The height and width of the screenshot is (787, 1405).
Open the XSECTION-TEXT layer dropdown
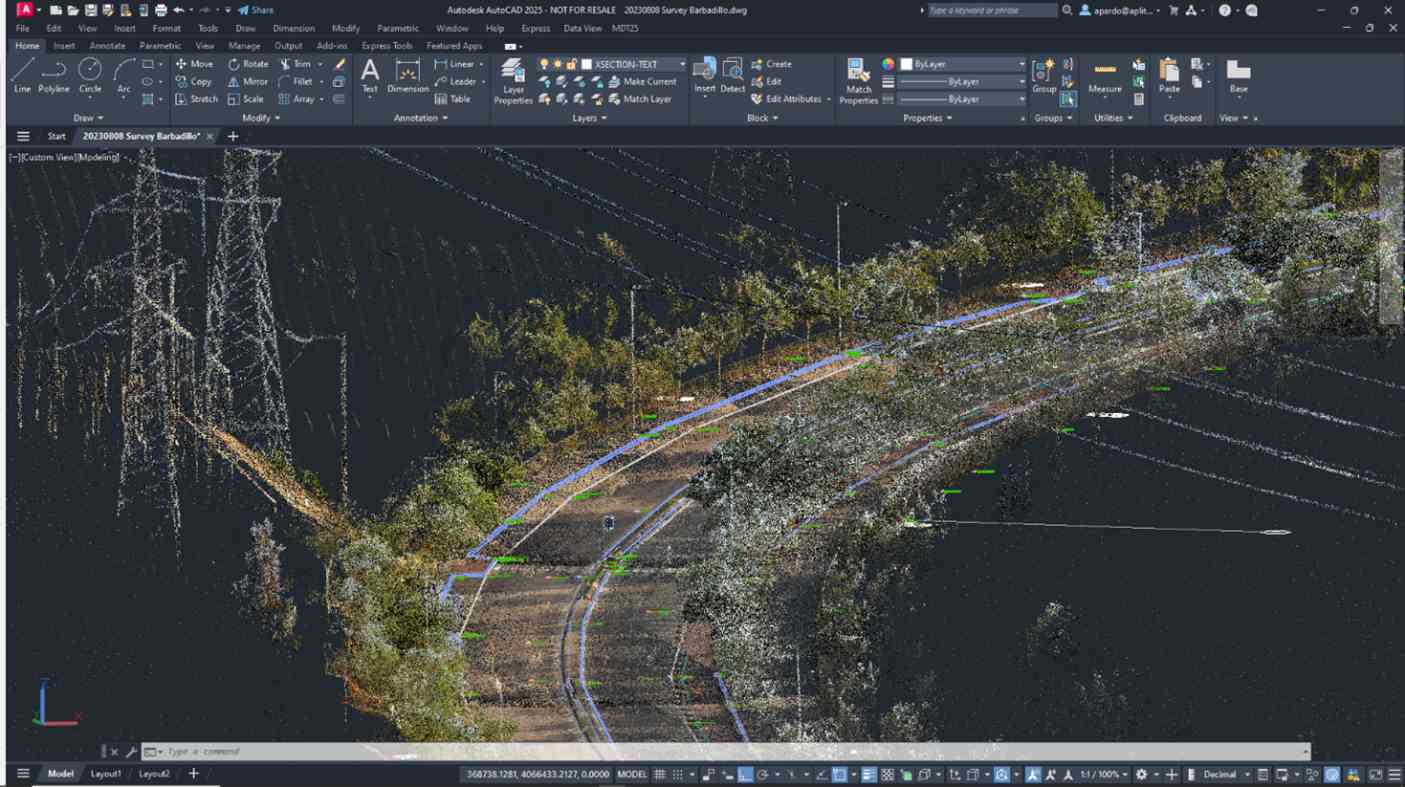(636, 64)
